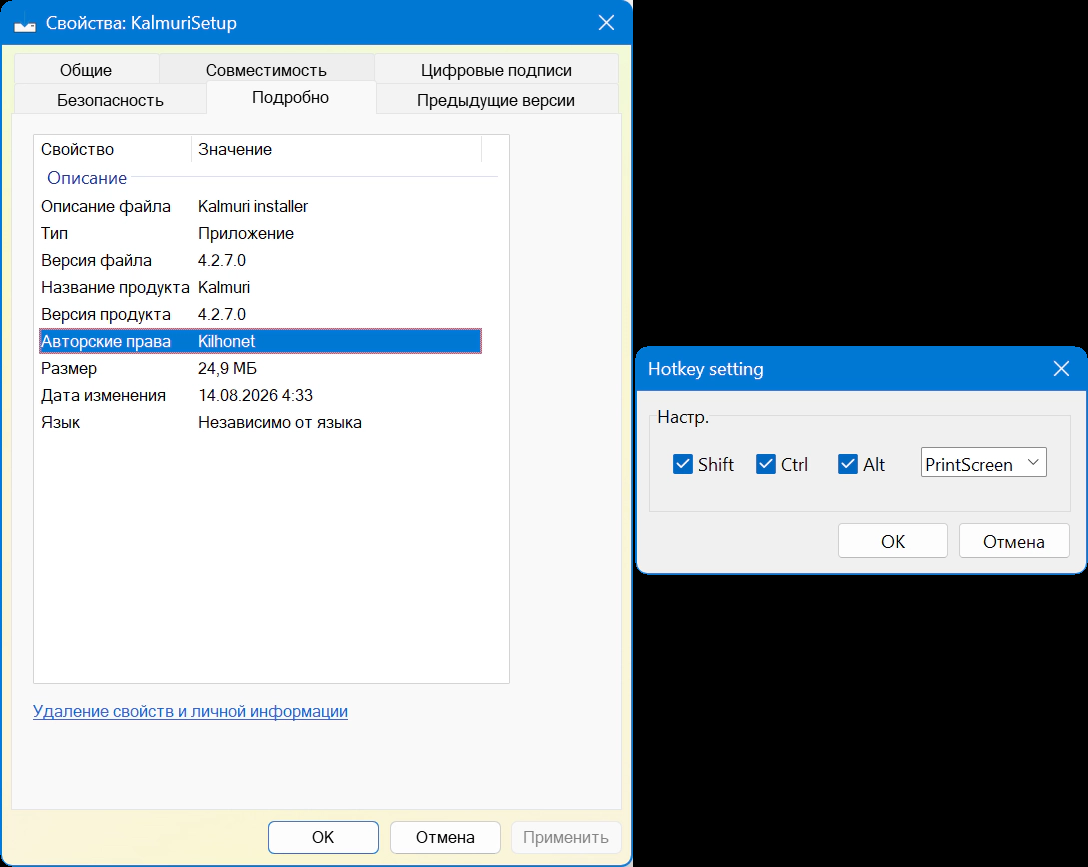Viewport: 1088px width, 867px height.
Task: Click the KalmuriSetup title bar icon
Action: (25, 24)
